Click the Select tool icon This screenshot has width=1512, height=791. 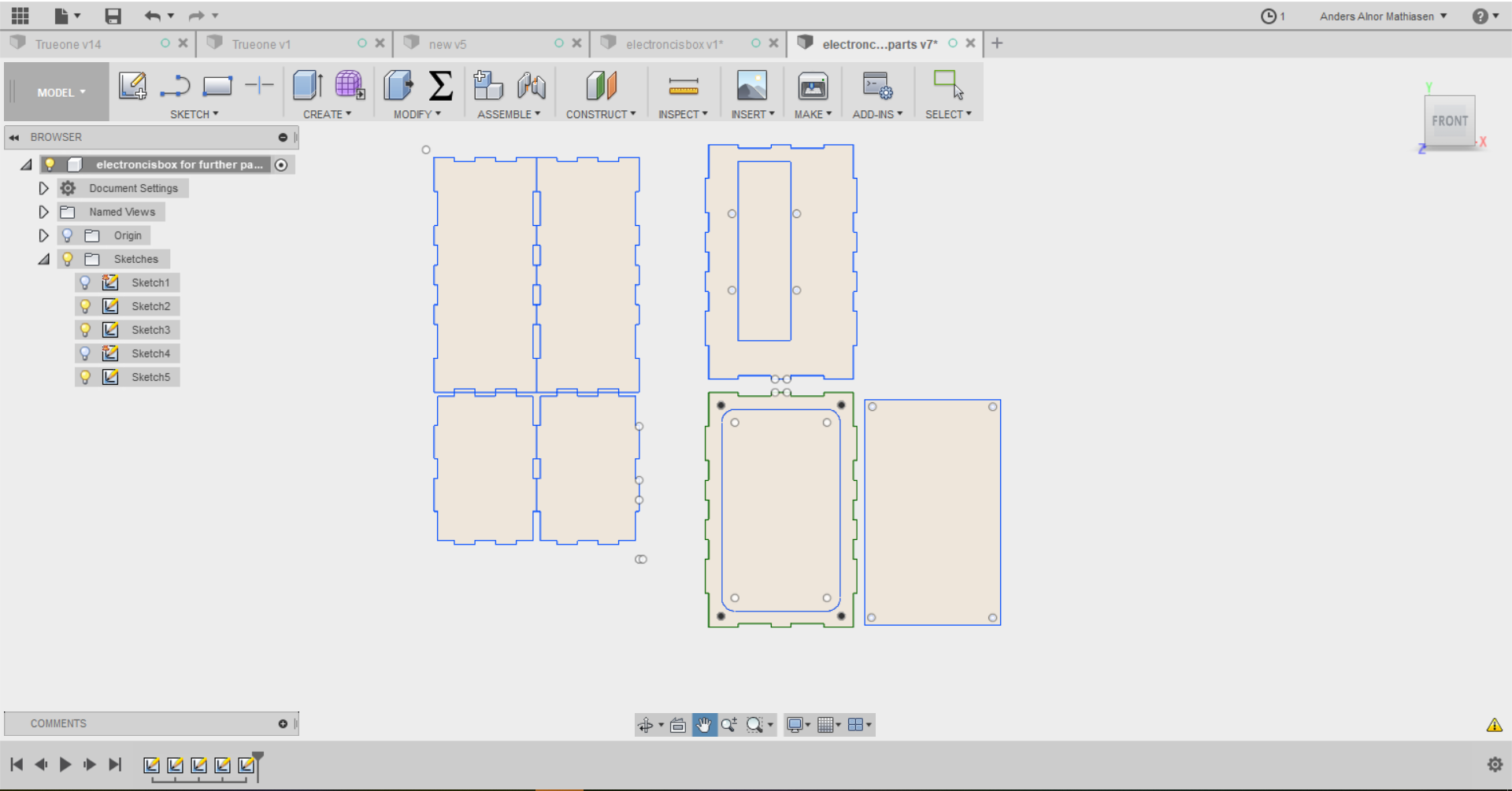948,85
